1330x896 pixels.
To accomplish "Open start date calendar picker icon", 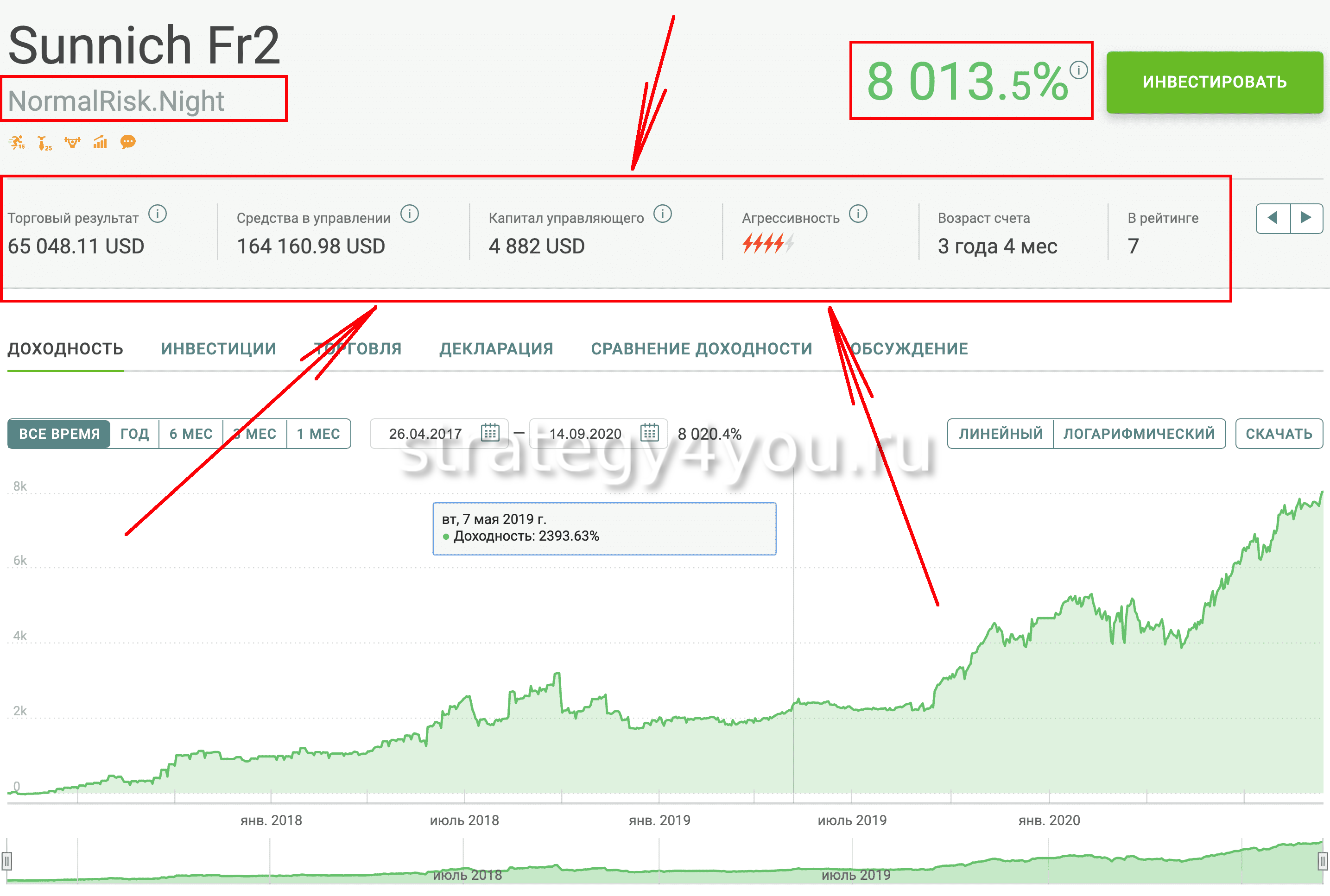I will [490, 433].
